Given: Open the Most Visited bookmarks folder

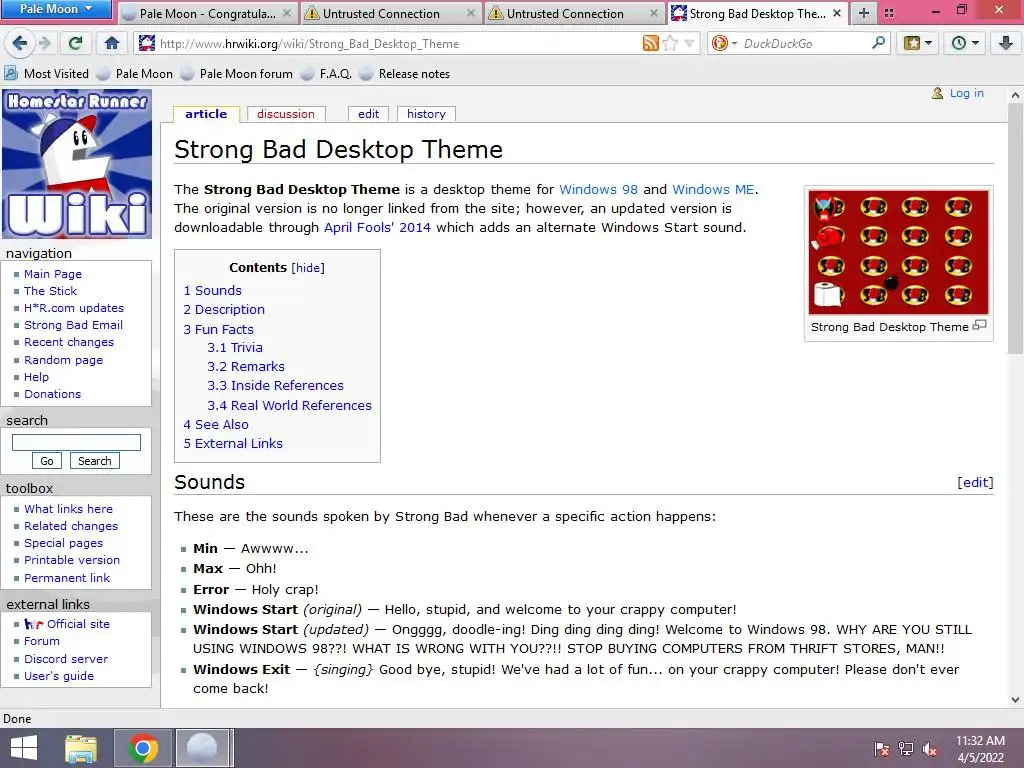Looking at the screenshot, I should 46,74.
